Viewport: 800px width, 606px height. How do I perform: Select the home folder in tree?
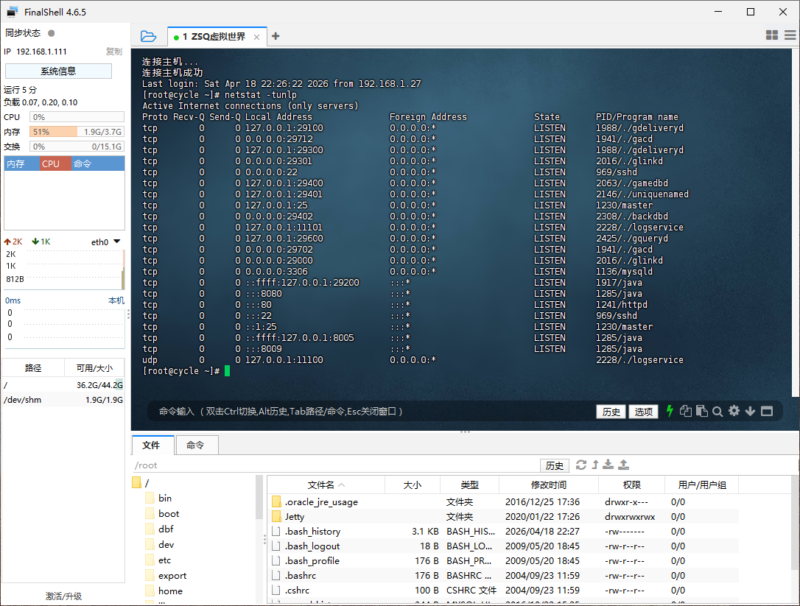164,591
